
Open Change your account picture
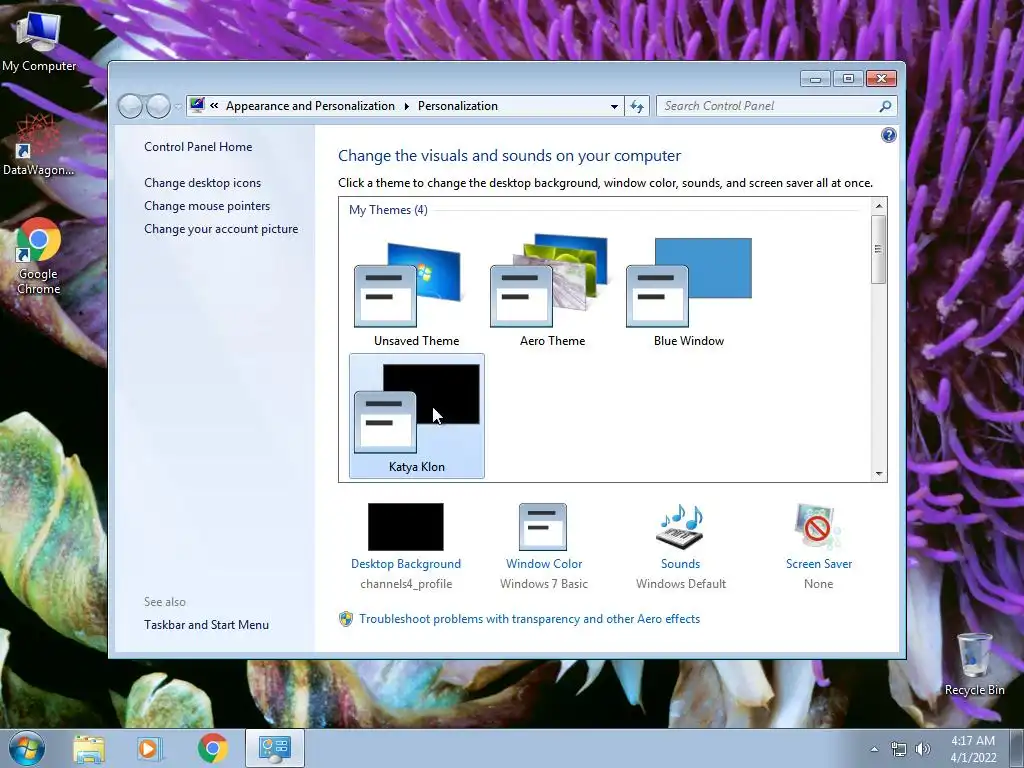(x=221, y=229)
